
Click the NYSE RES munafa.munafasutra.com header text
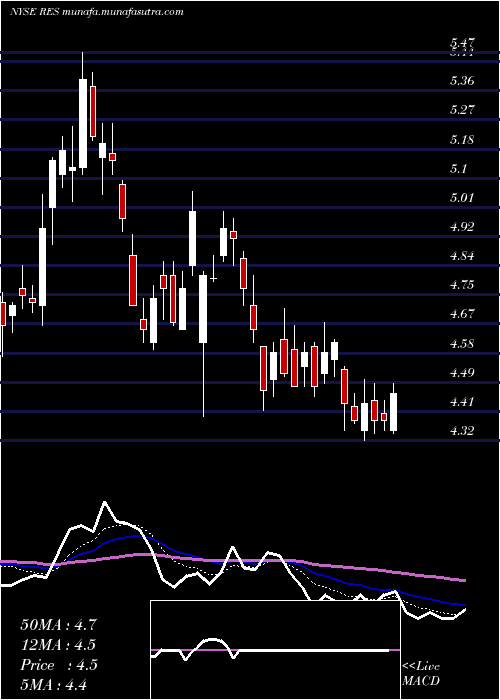96,12
